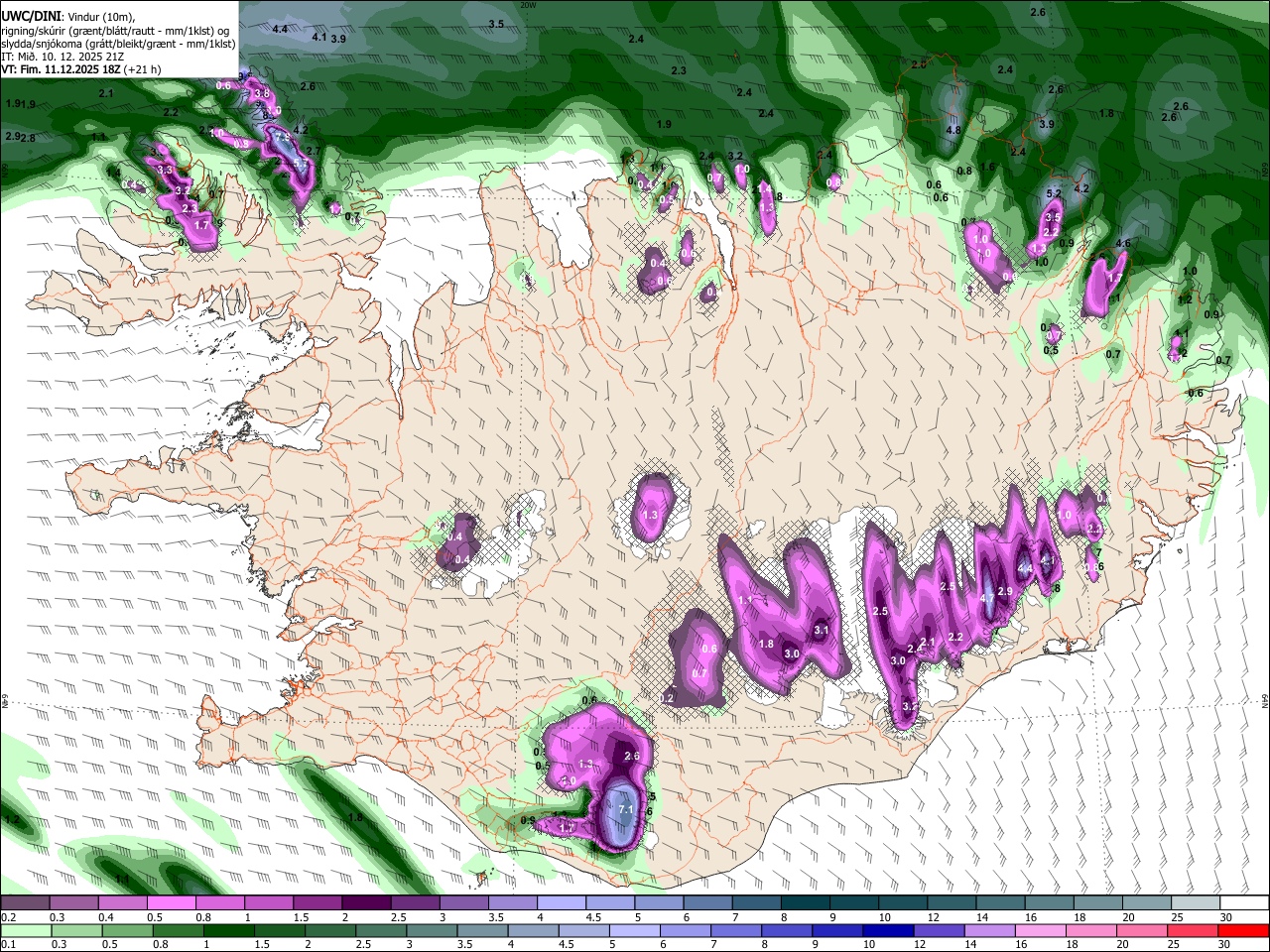Click the bold "UWC/DINI" title text
1270x952 pixels.
pos(30,17)
